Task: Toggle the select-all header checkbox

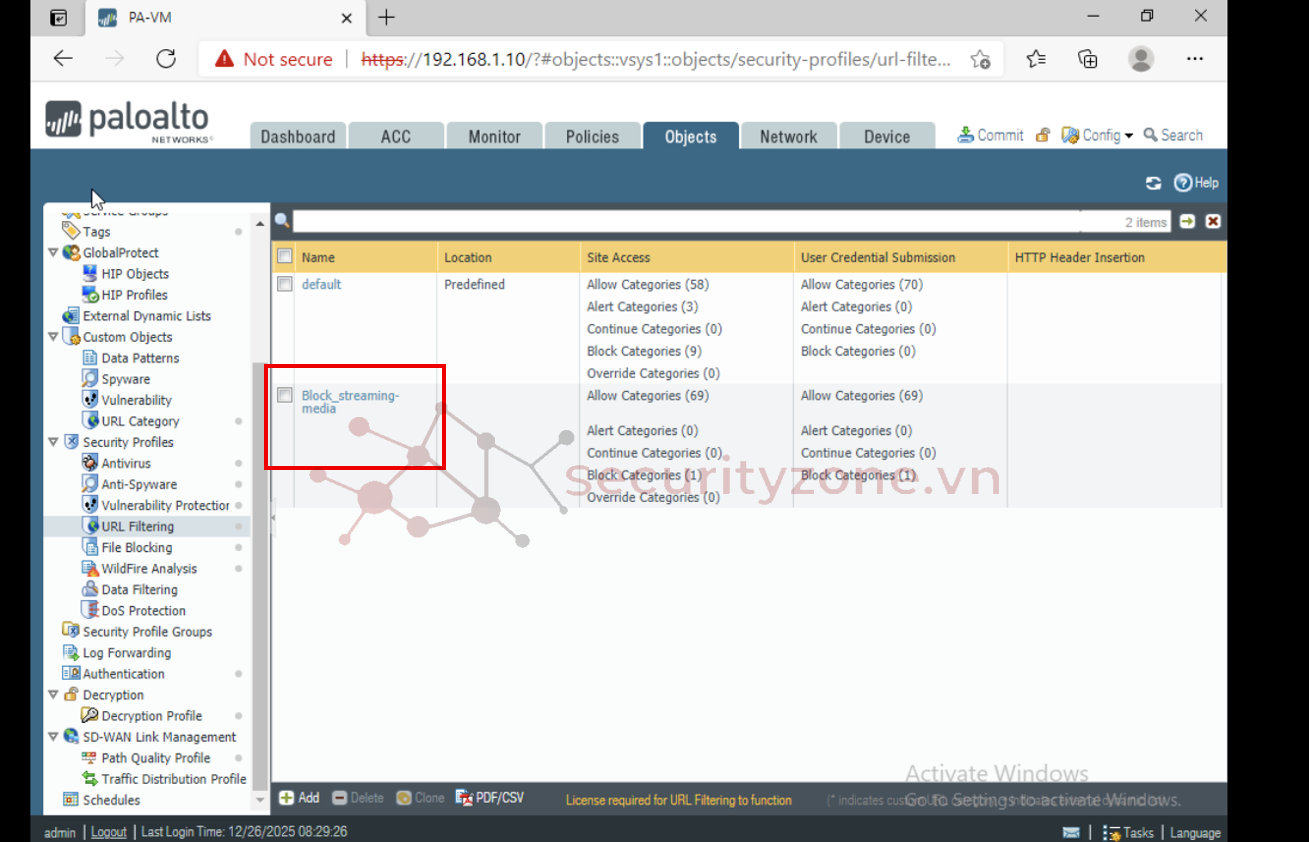Action: tap(285, 257)
